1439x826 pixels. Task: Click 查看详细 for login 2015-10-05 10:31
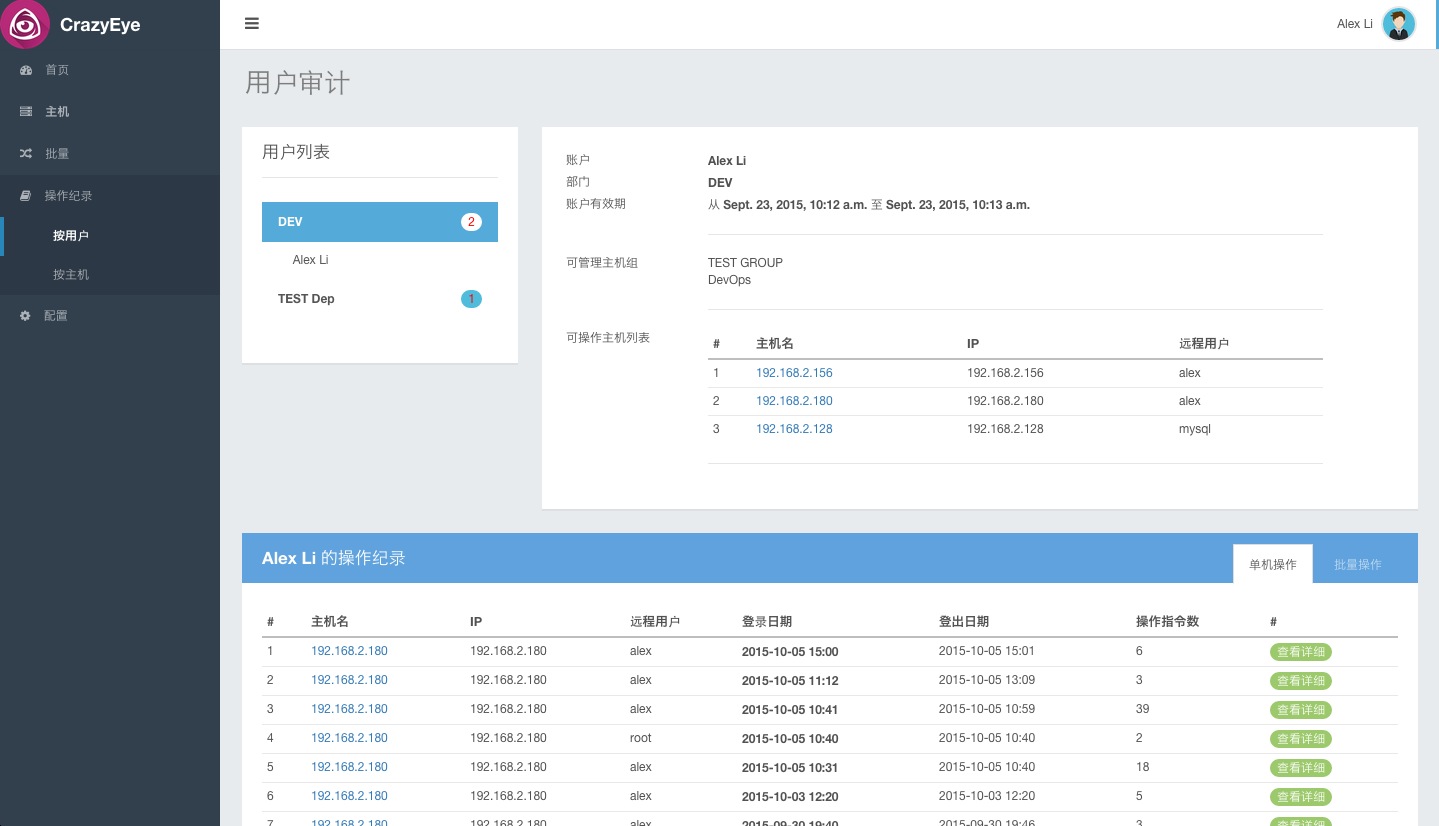pos(1301,768)
